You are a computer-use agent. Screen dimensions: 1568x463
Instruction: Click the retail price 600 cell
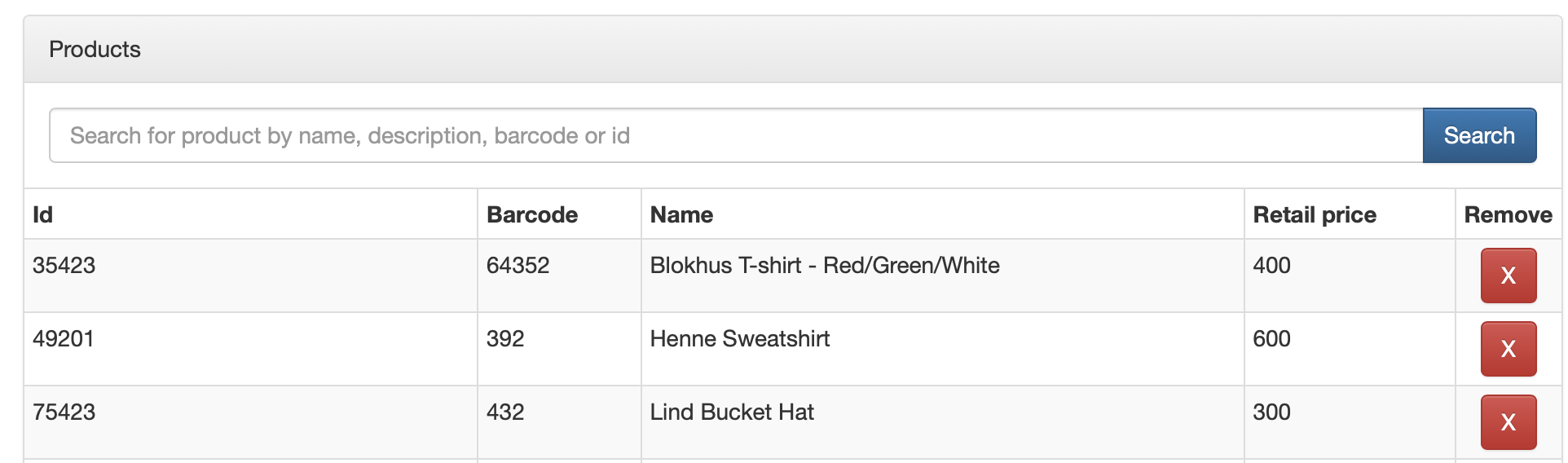1271,339
